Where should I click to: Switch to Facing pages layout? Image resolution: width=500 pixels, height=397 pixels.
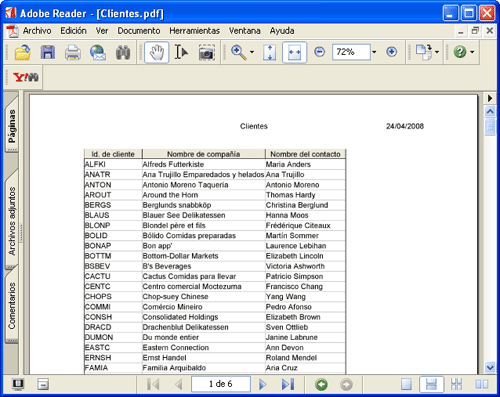pos(482,384)
